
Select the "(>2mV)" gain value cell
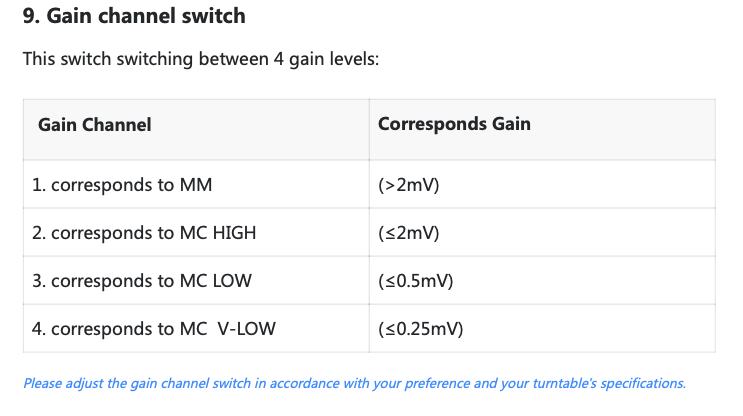click(x=409, y=185)
